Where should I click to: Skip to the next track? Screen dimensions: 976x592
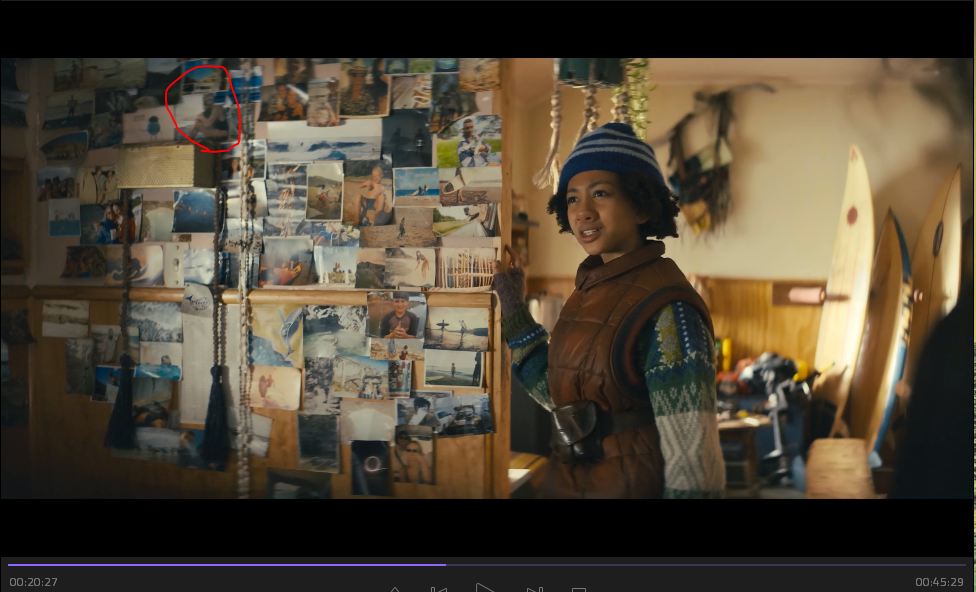coord(535,588)
